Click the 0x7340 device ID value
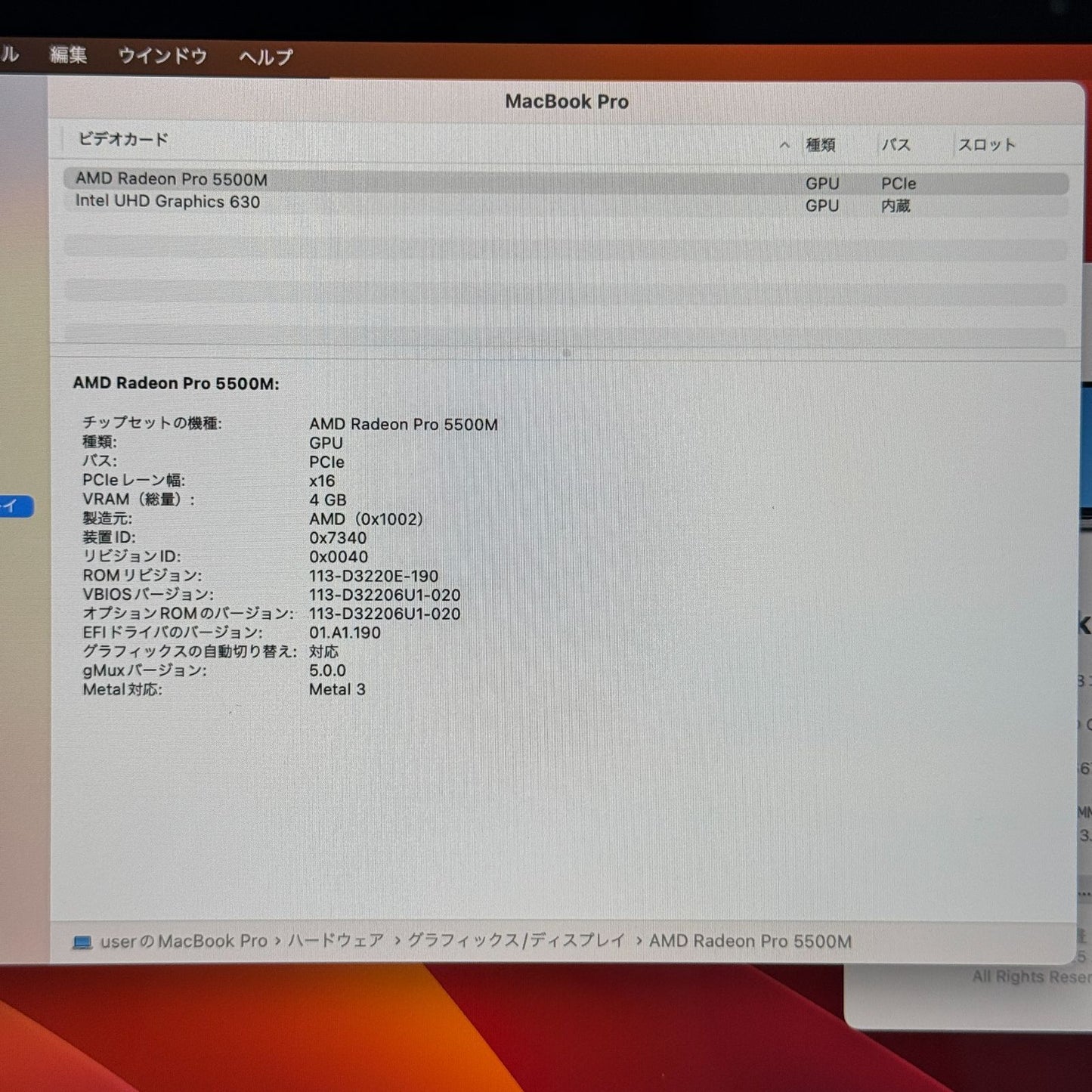The height and width of the screenshot is (1092, 1092). tap(338, 537)
